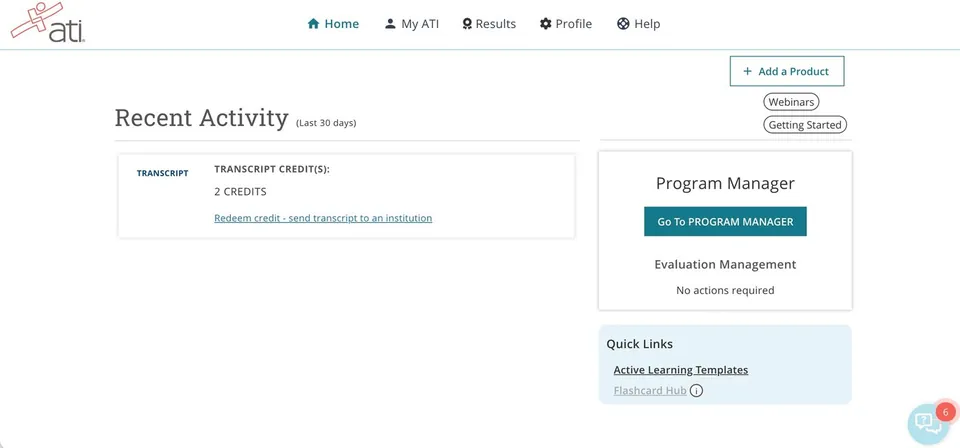Open the Profile tab

point(566,24)
